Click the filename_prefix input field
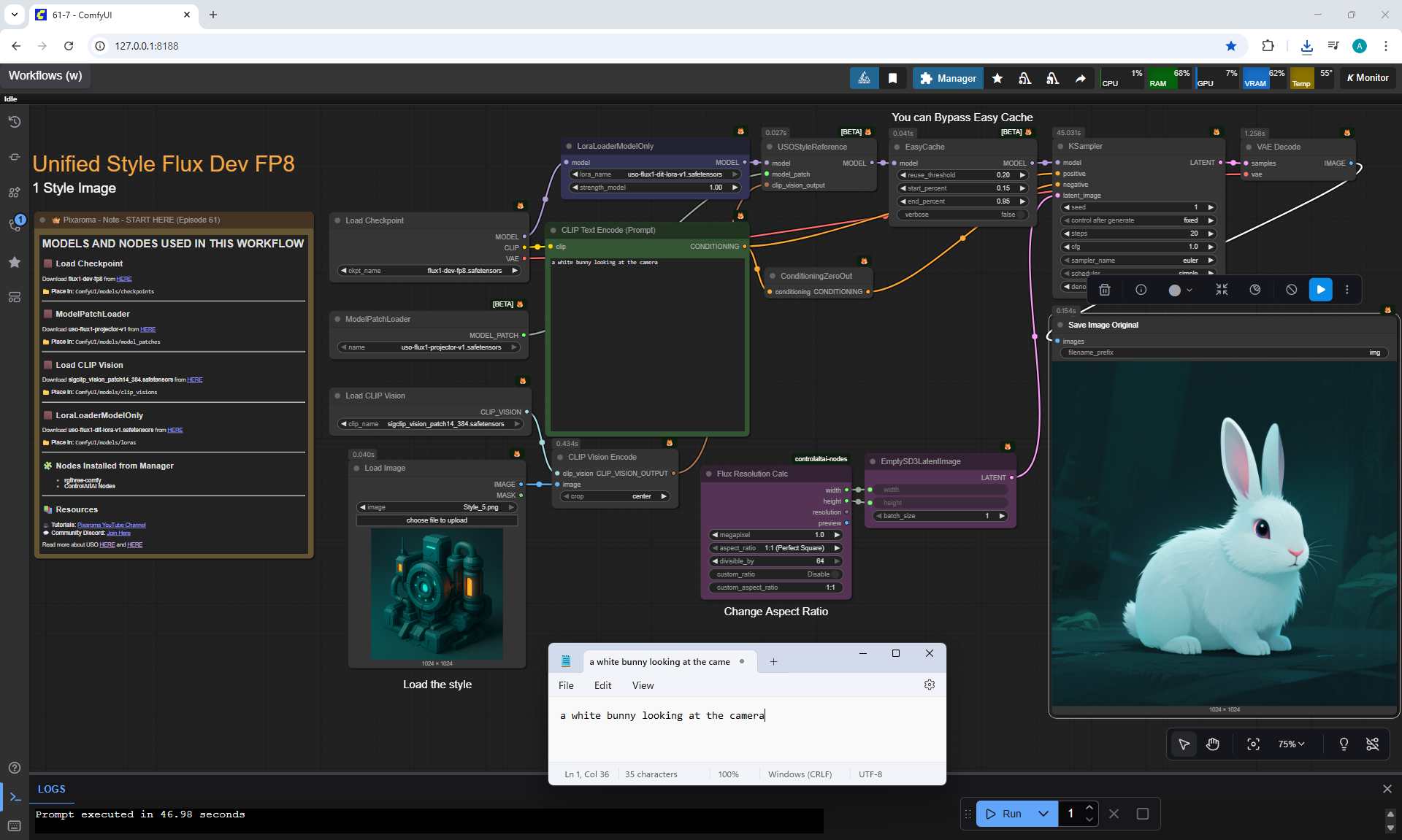The image size is (1402, 840). tap(1223, 352)
